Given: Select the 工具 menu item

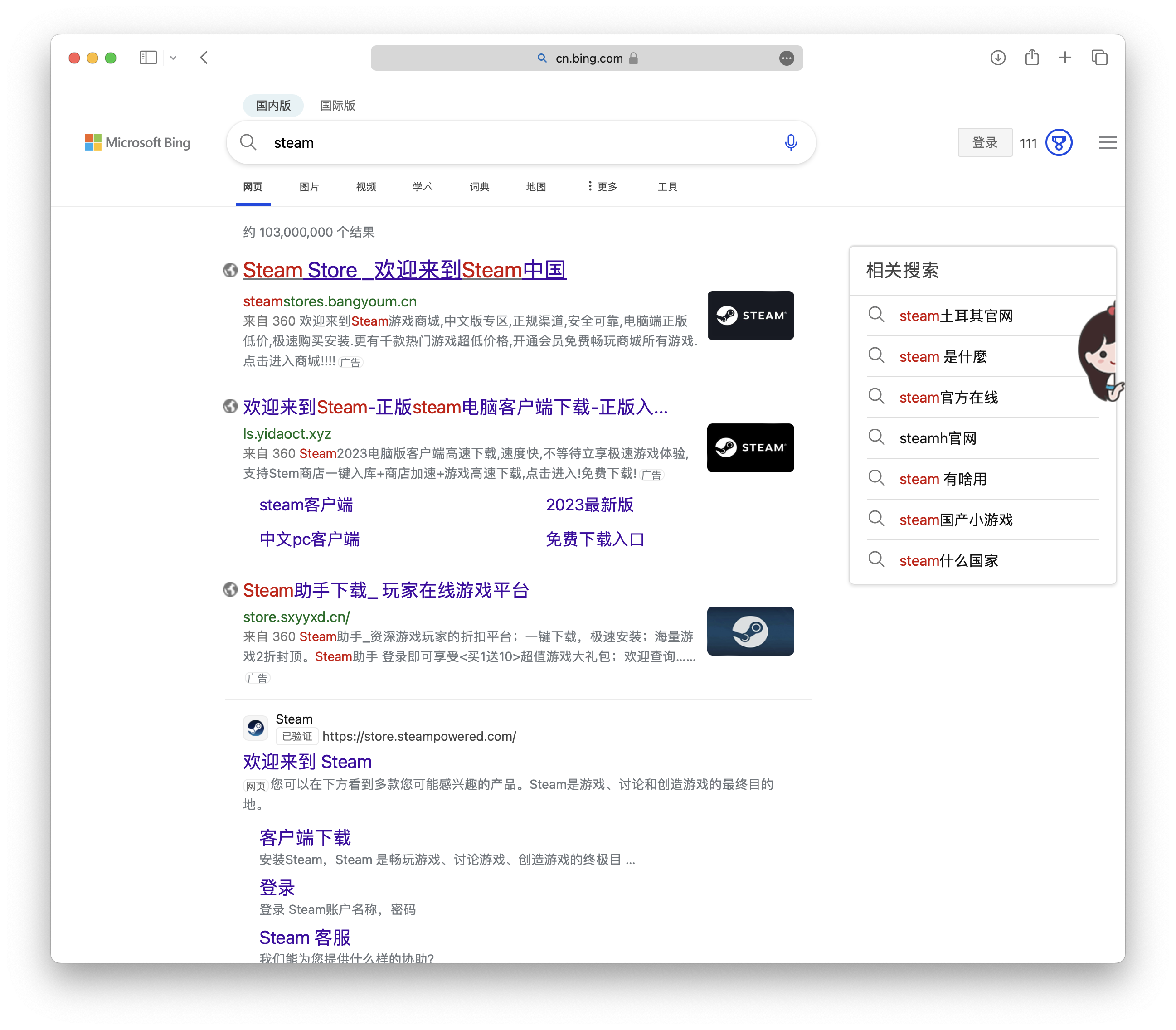Looking at the screenshot, I should click(667, 186).
